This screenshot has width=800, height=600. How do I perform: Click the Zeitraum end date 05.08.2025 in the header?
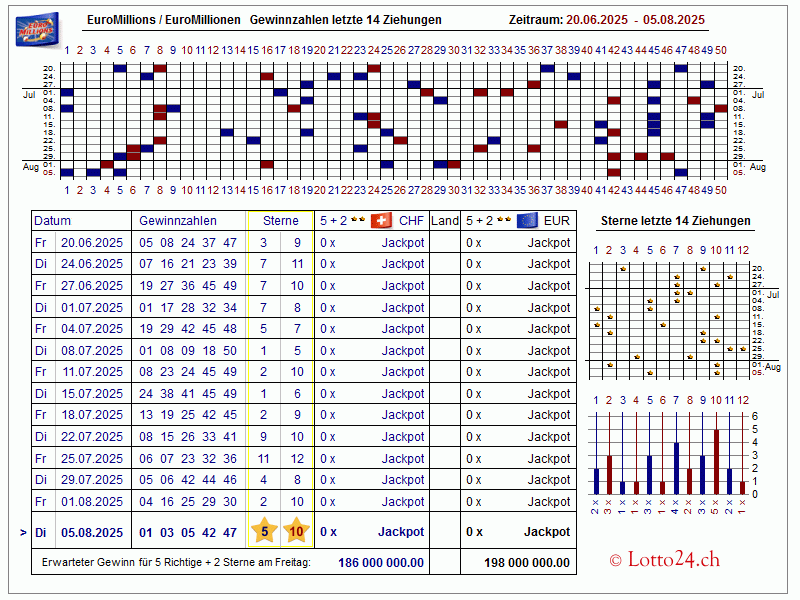coord(673,20)
